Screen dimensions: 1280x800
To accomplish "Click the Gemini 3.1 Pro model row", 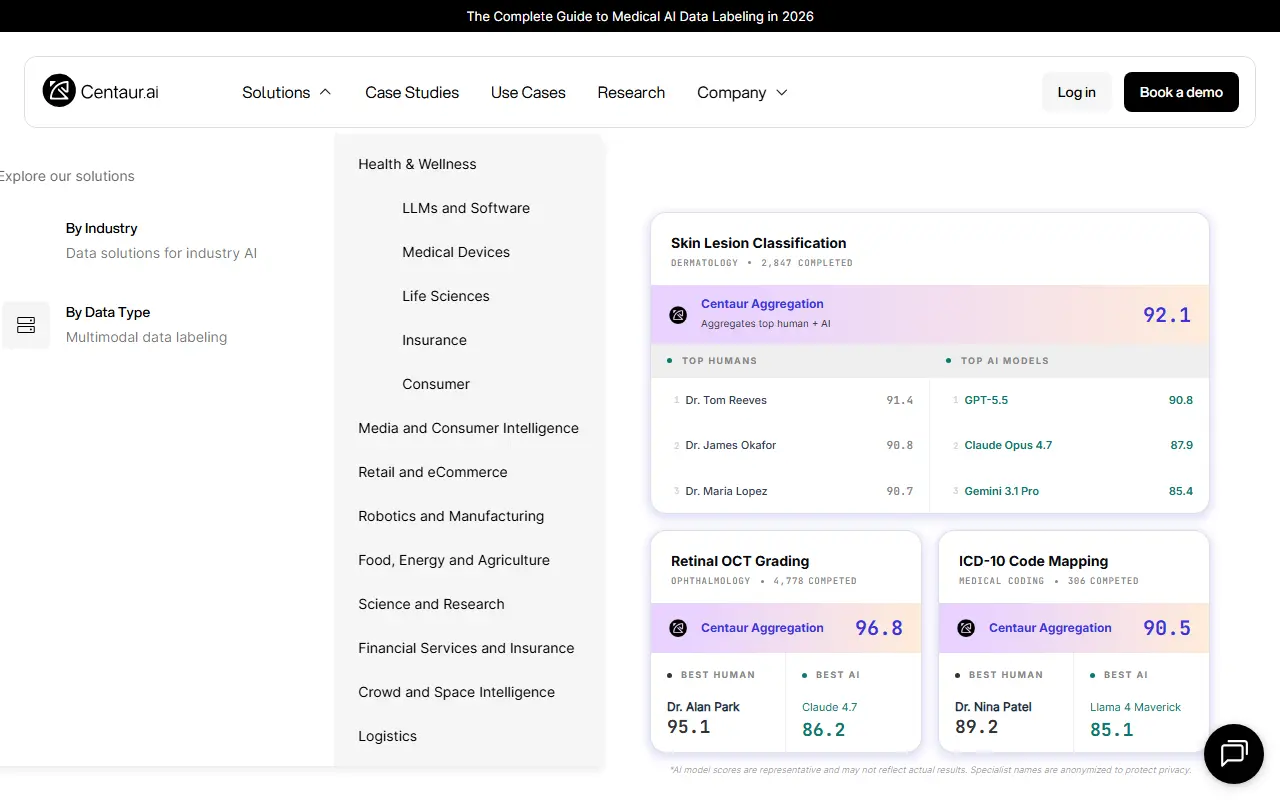I will point(1069,491).
